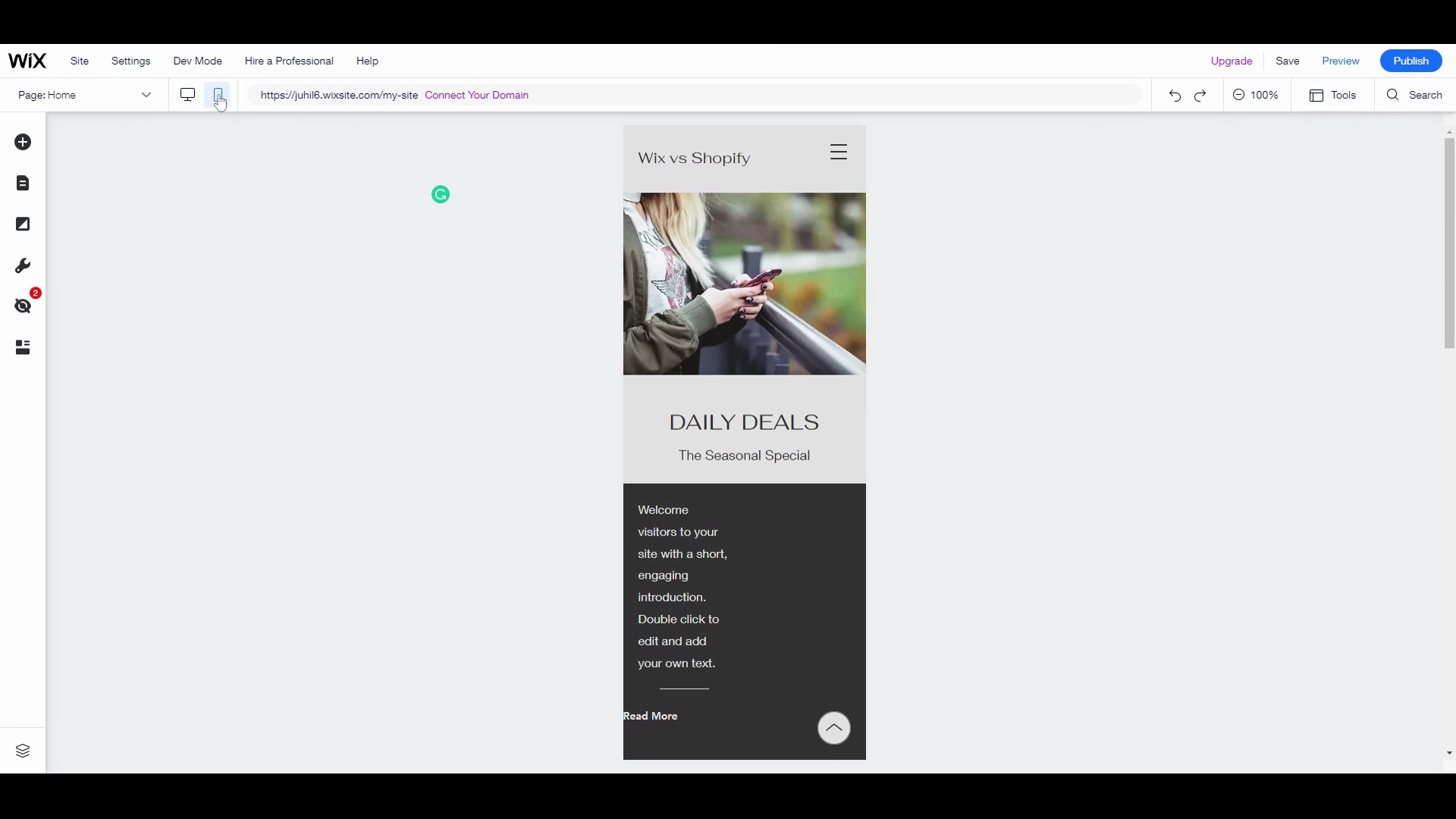Viewport: 1456px width, 819px height.
Task: Open the Site menu
Action: [x=80, y=61]
